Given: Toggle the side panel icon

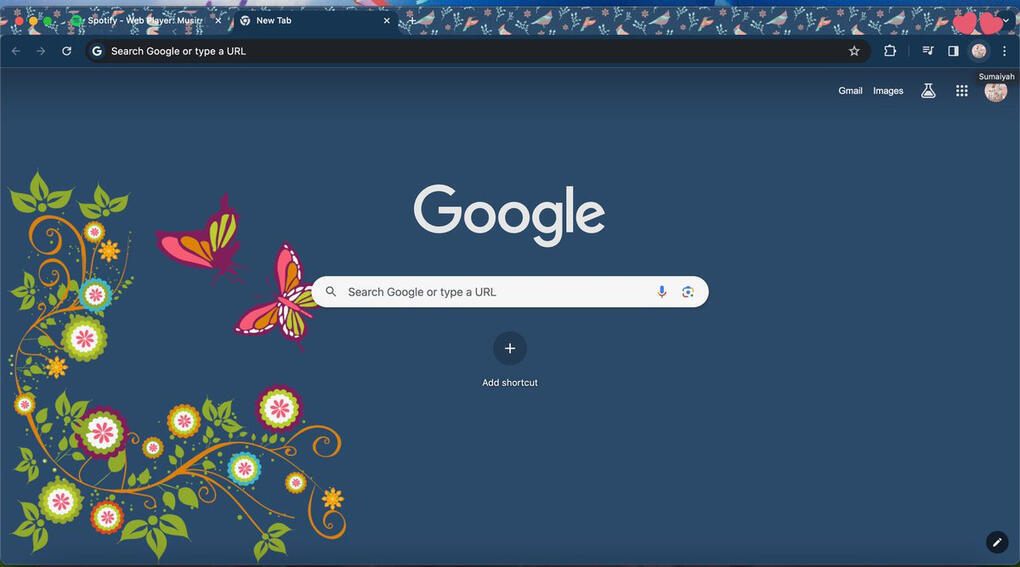Looking at the screenshot, I should 953,51.
